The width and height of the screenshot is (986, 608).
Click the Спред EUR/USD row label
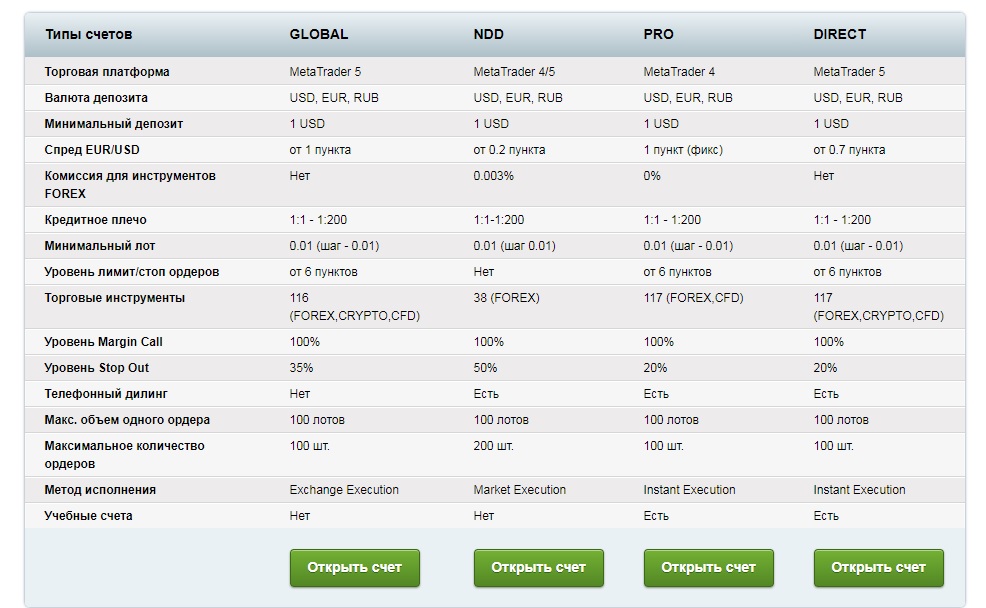[x=90, y=147]
